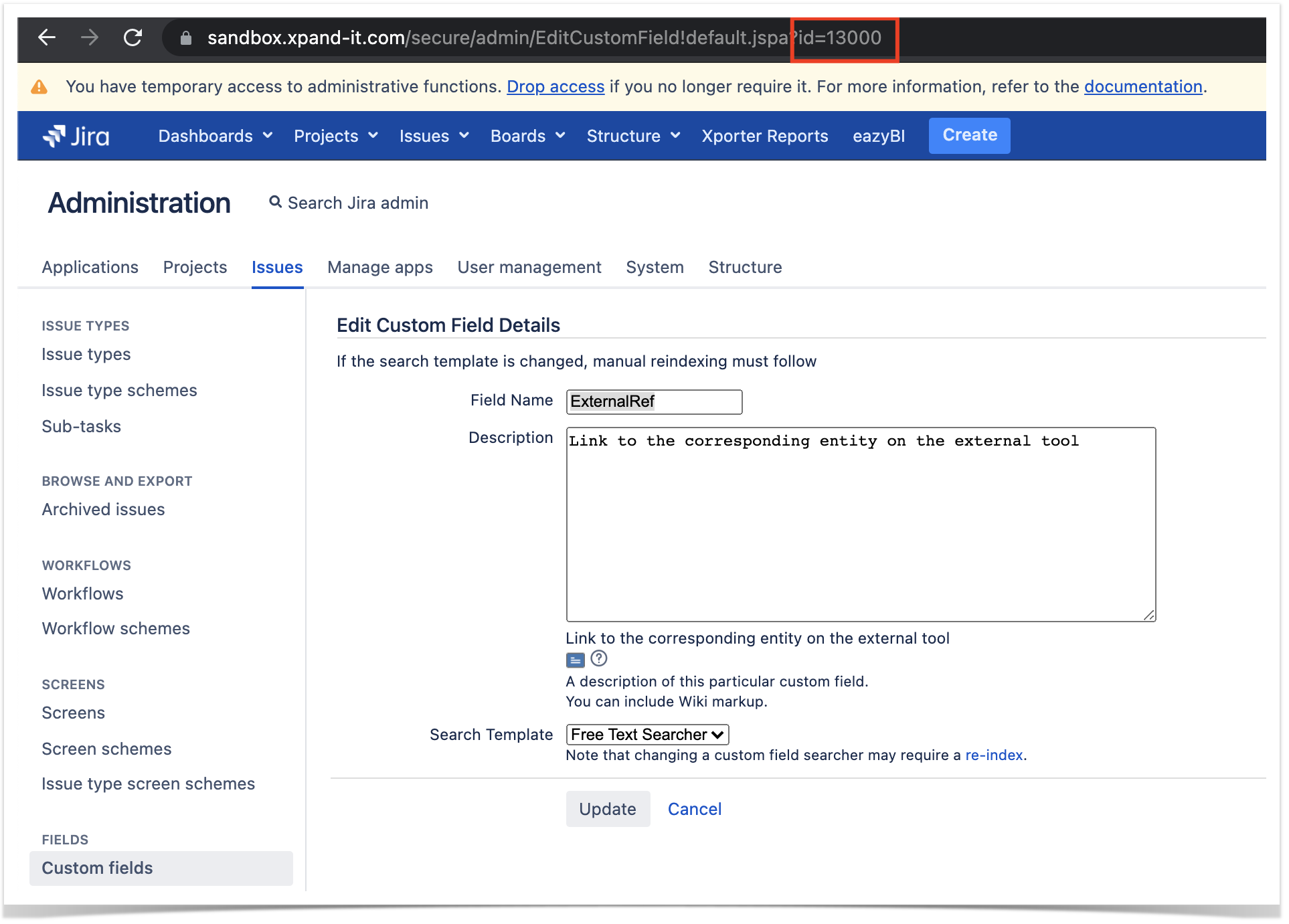Image resolution: width=1289 pixels, height=924 pixels.
Task: Open Issue type screen schemes in sidebar
Action: [149, 784]
